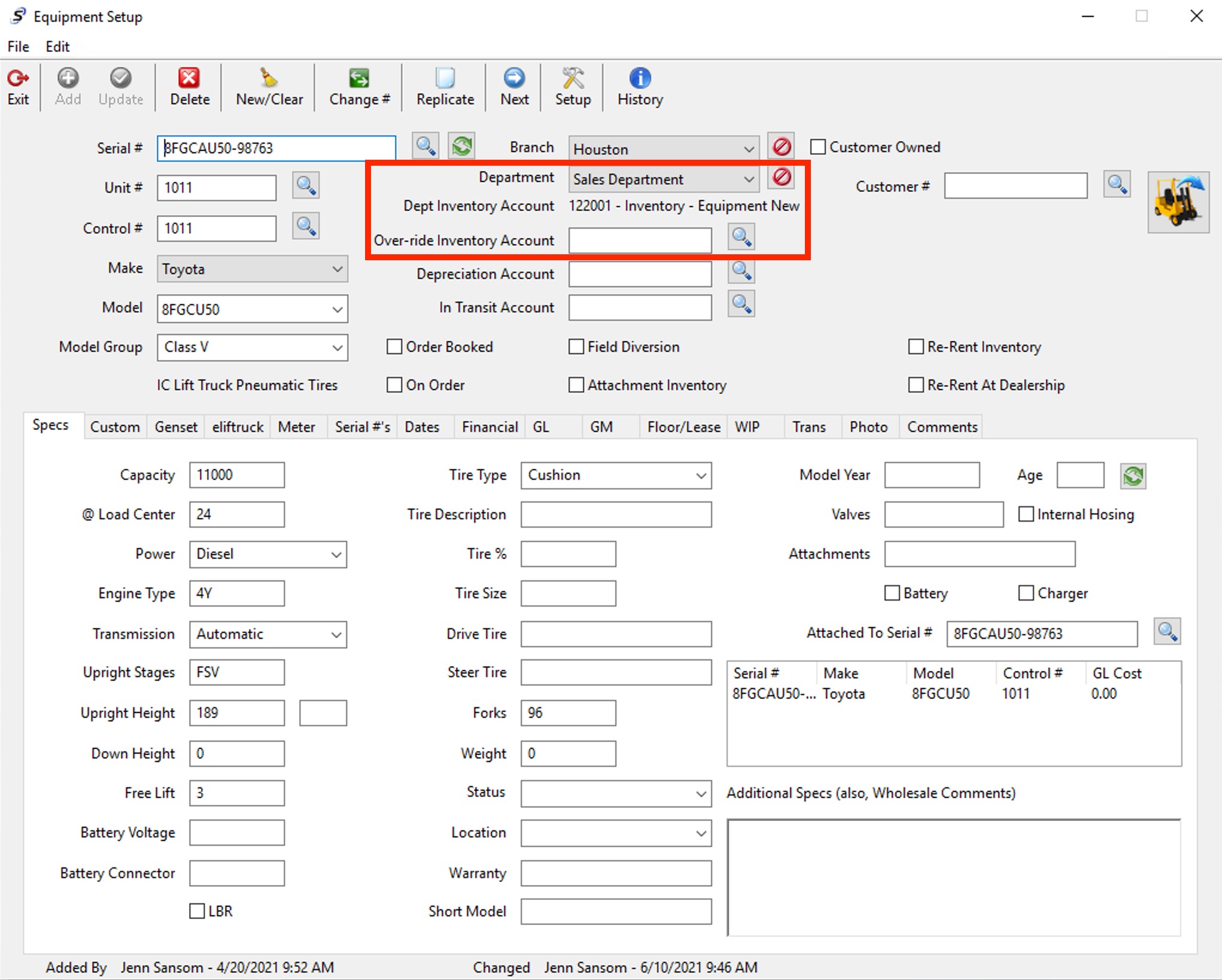Open the Tire Type dropdown
The width and height of the screenshot is (1222, 980).
point(701,476)
